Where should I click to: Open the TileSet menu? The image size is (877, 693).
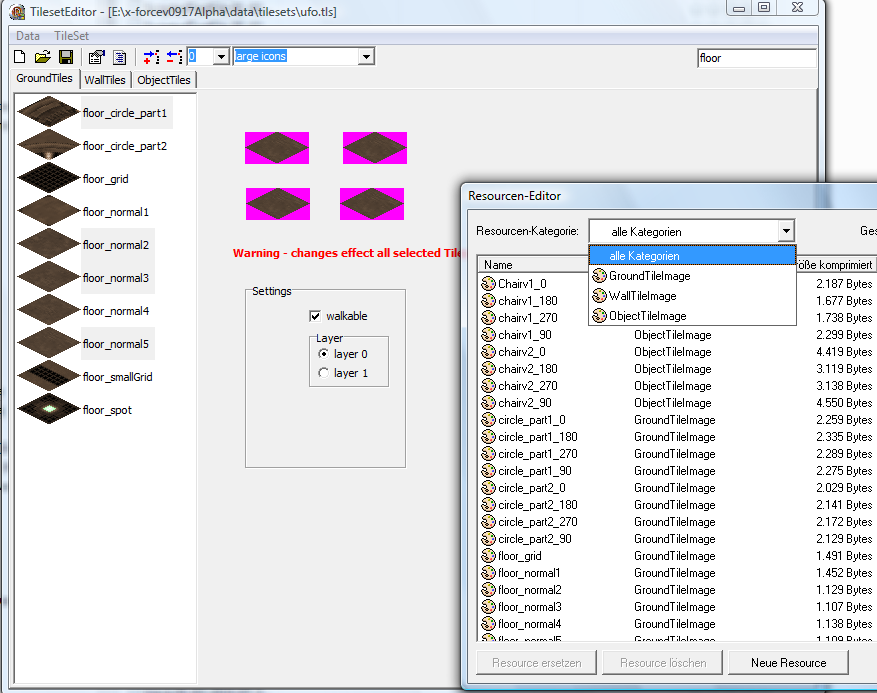(71, 36)
